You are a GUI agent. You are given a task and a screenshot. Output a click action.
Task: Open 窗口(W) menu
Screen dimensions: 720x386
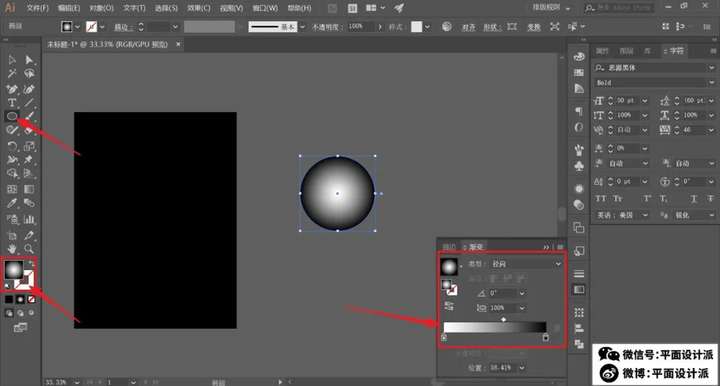pos(265,8)
